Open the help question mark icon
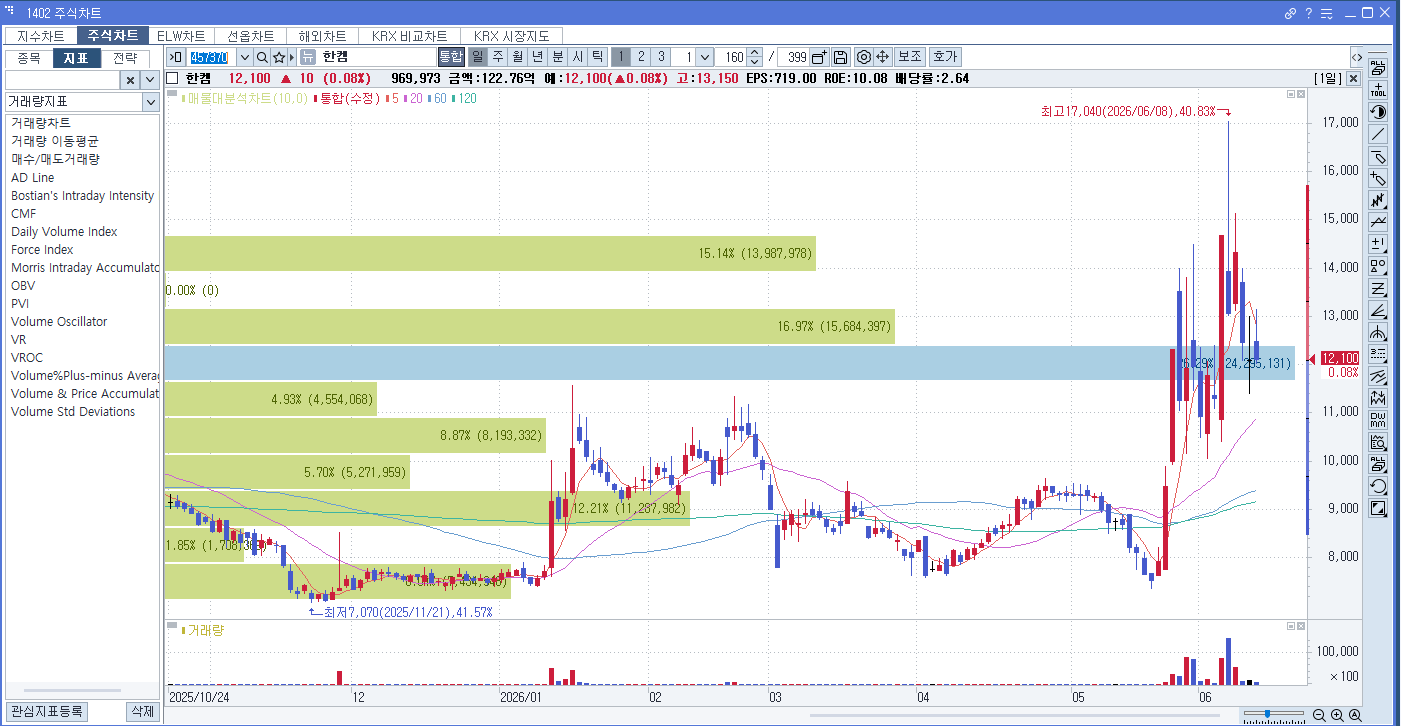The image size is (1401, 726). (x=1308, y=13)
